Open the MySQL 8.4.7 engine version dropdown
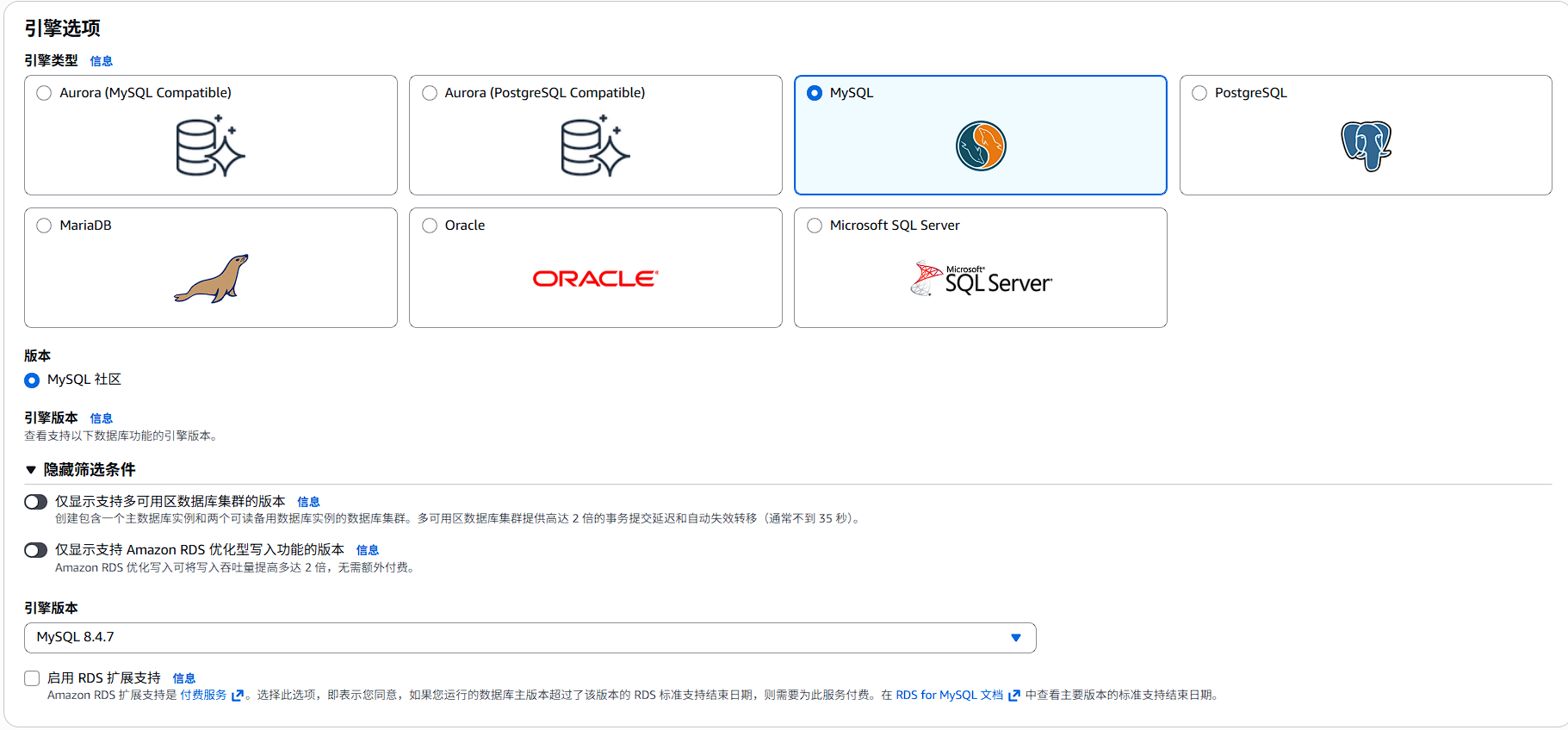 click(x=530, y=638)
